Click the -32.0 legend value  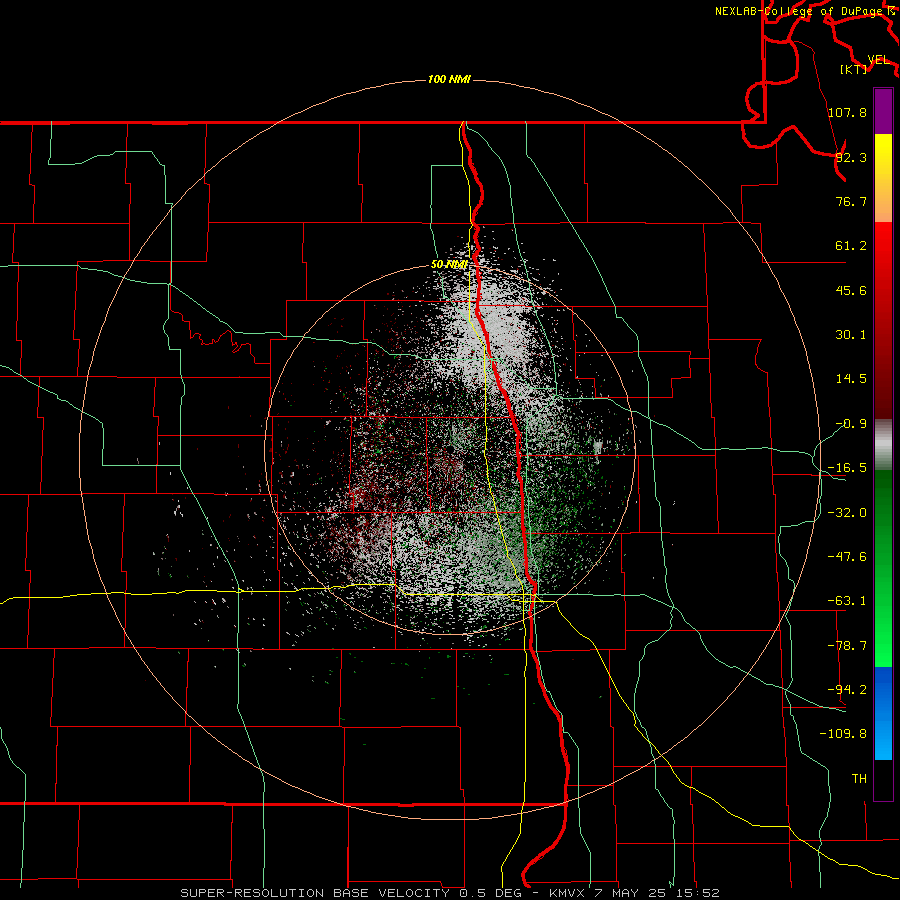(847, 513)
